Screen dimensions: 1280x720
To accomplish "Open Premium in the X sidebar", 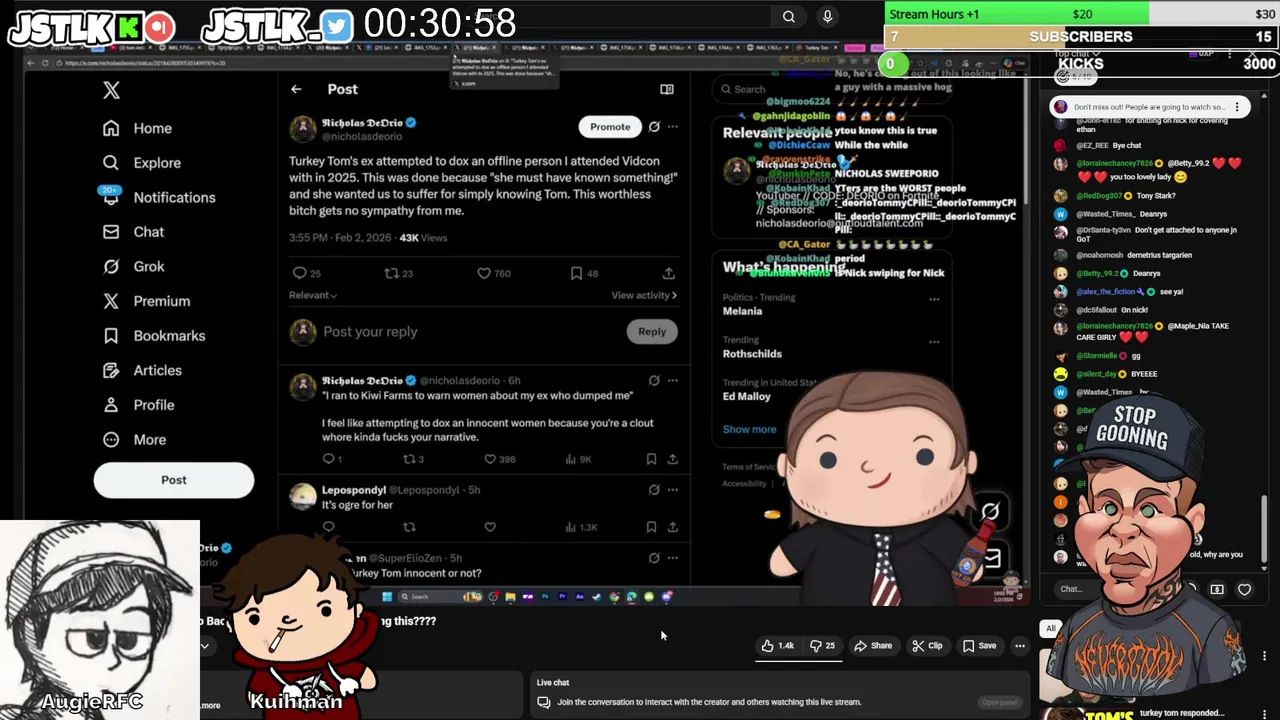I will (147, 301).
